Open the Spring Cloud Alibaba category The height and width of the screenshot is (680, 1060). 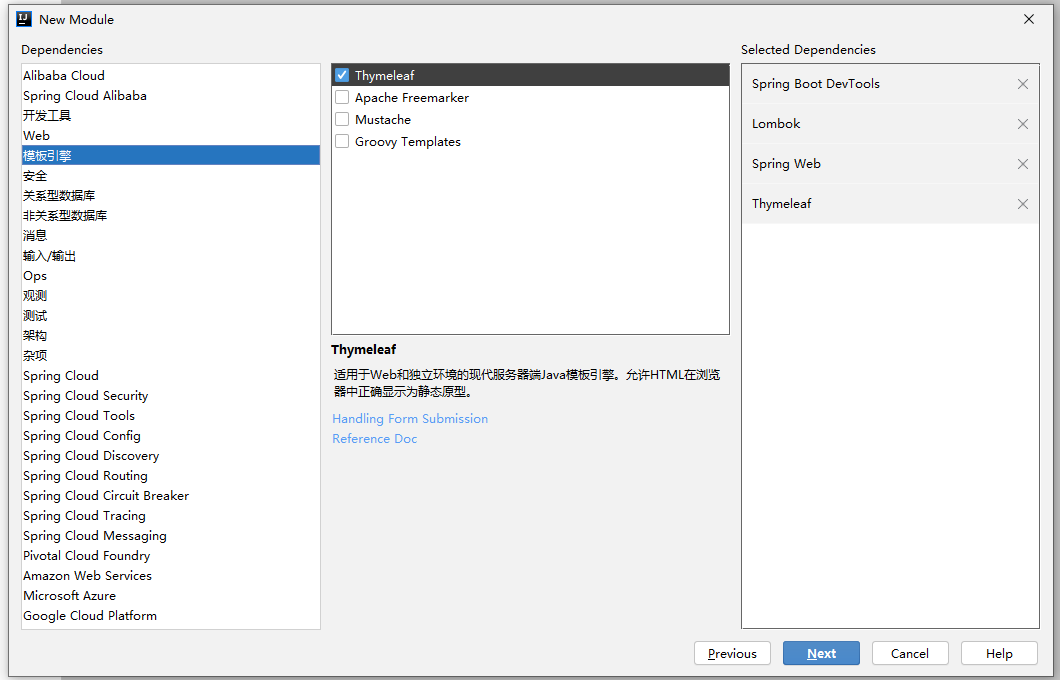click(x=171, y=95)
